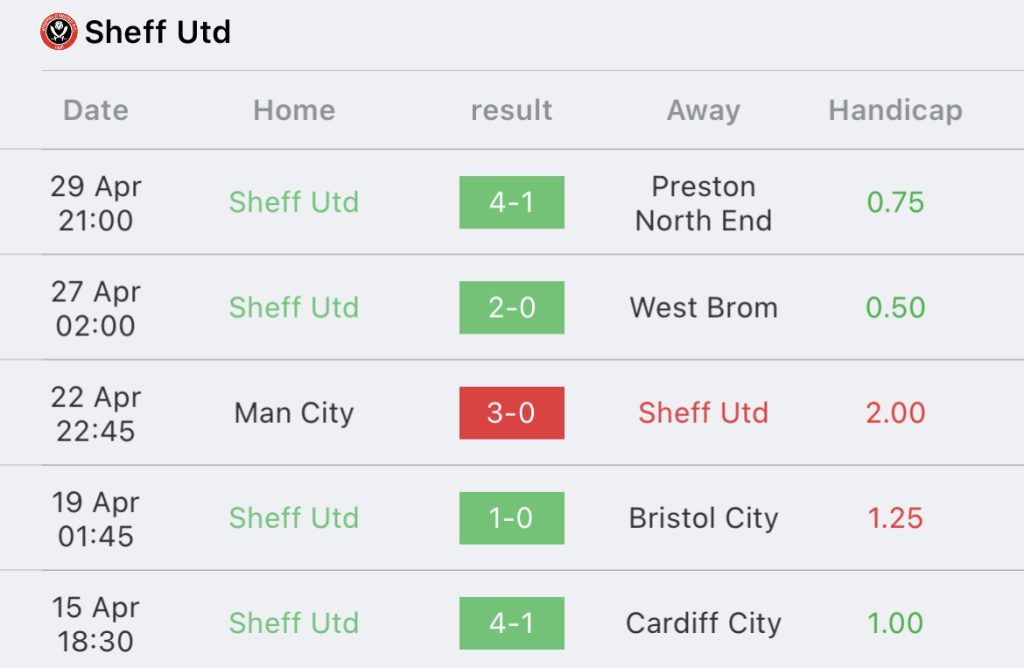Select the red 2.00 handicap value
Screen dimensions: 1024x668
(x=895, y=413)
